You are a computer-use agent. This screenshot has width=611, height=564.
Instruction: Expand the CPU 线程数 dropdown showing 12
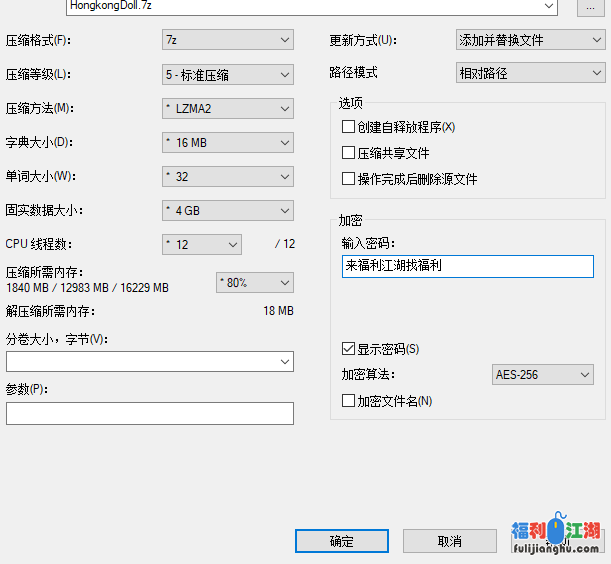pos(202,245)
